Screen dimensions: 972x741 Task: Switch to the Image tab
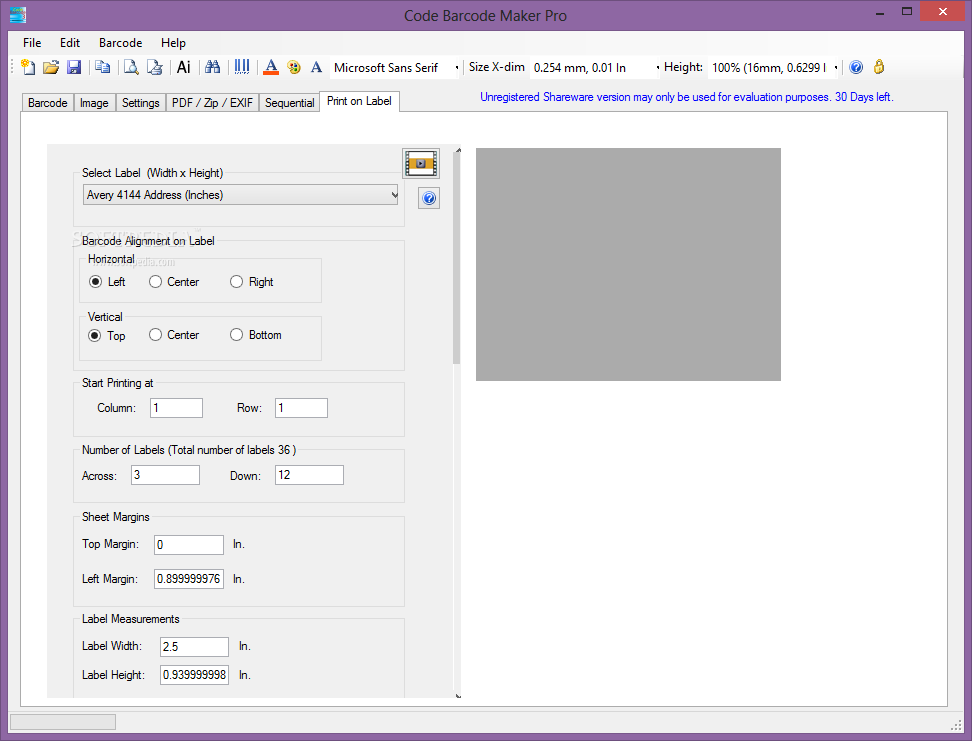[94, 103]
